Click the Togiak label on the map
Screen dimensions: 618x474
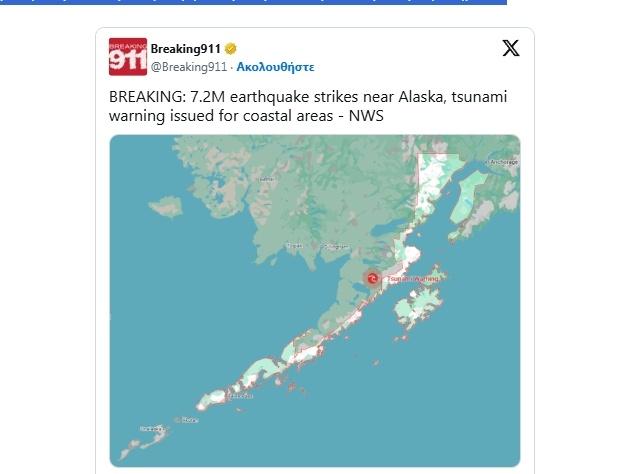tap(294, 246)
